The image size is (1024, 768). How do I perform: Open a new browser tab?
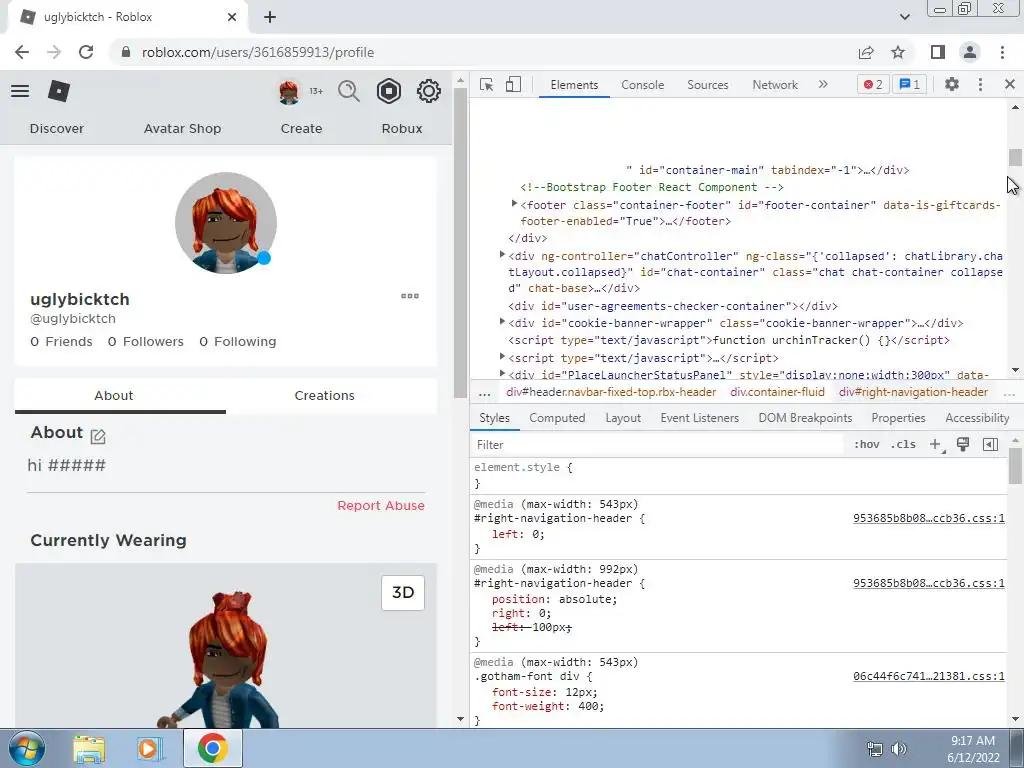pyautogui.click(x=270, y=17)
